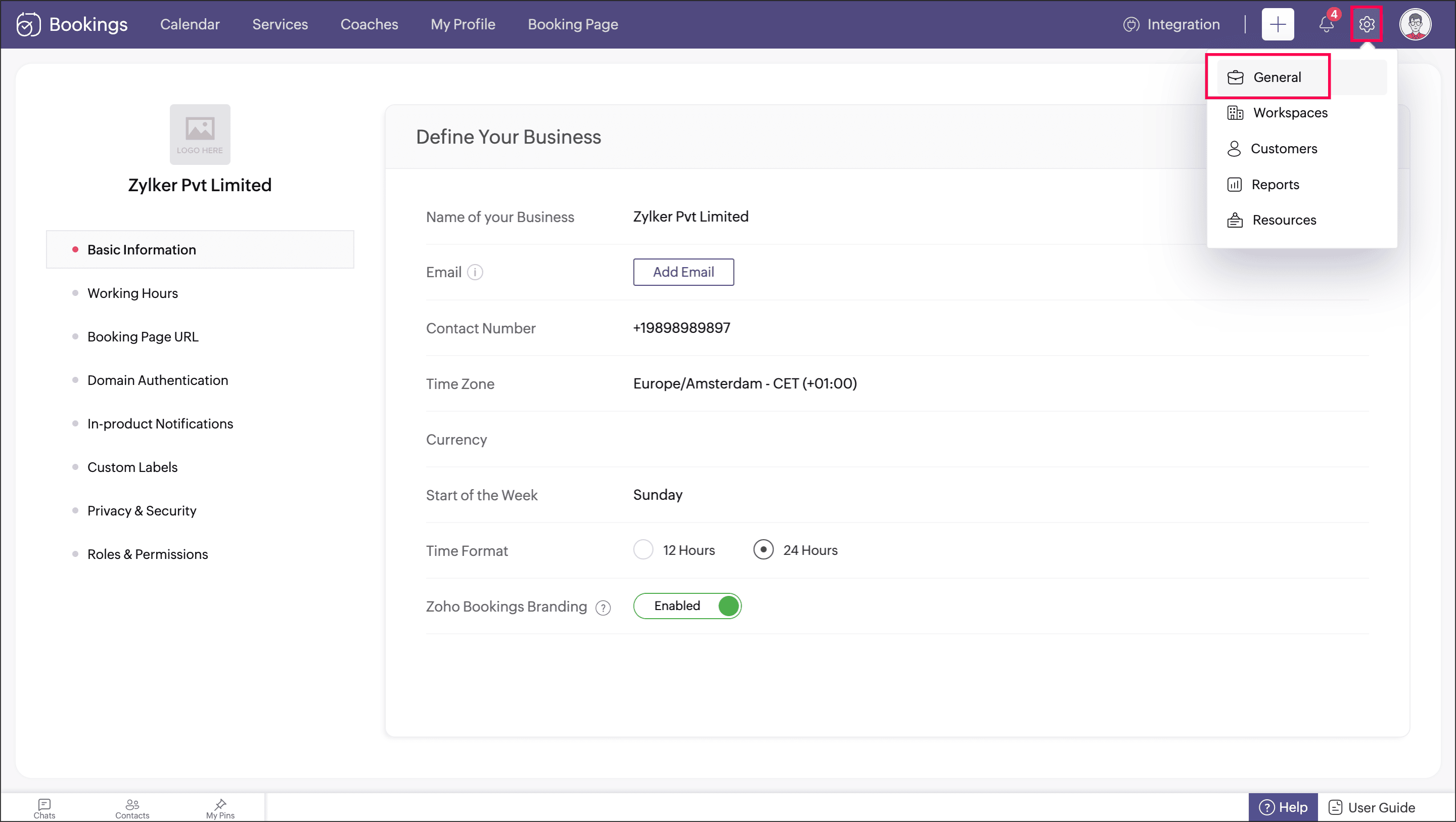Disable the Zoho Bookings Branding toggle

coord(687,606)
